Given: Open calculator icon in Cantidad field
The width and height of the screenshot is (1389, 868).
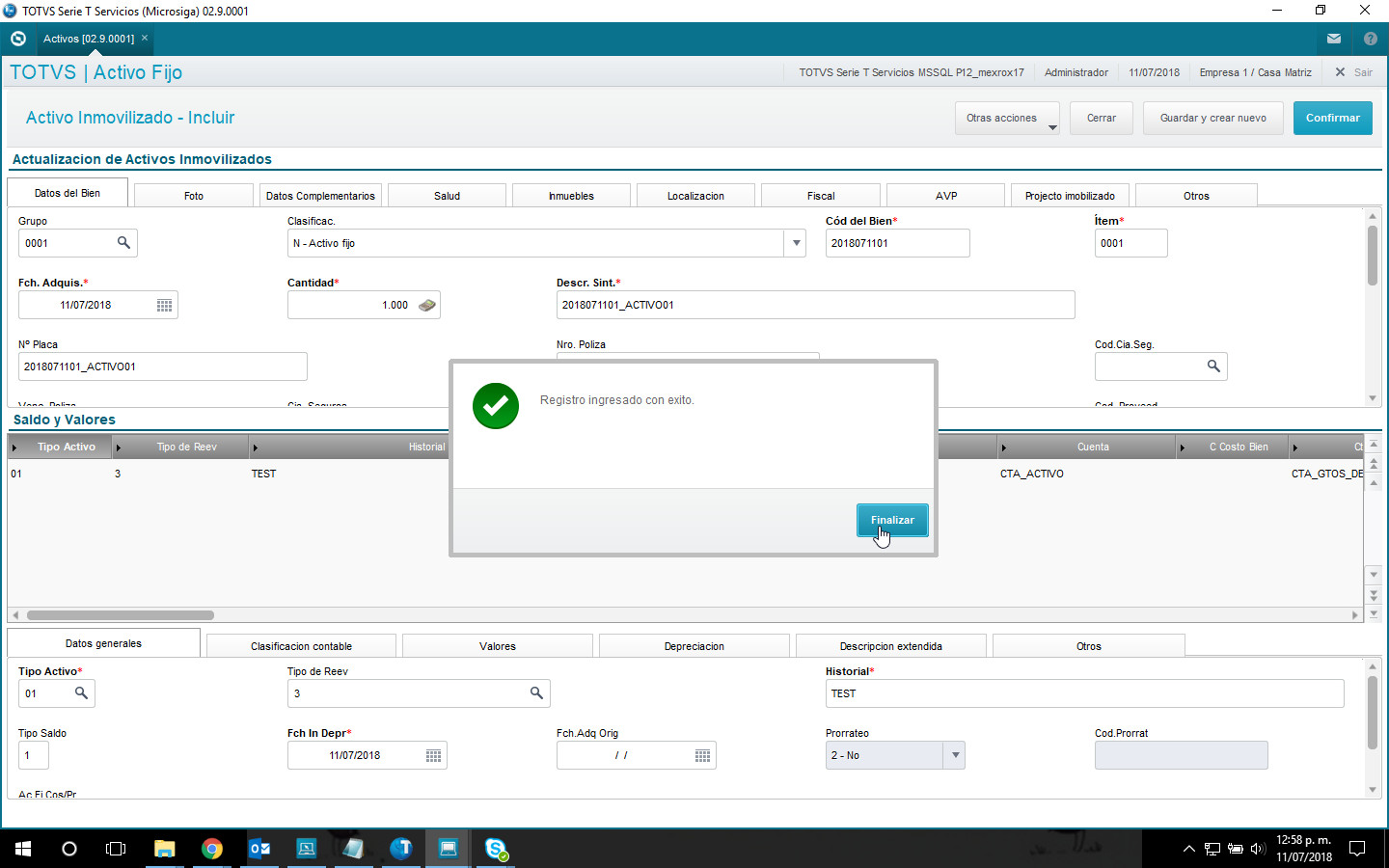Looking at the screenshot, I should pos(427,305).
